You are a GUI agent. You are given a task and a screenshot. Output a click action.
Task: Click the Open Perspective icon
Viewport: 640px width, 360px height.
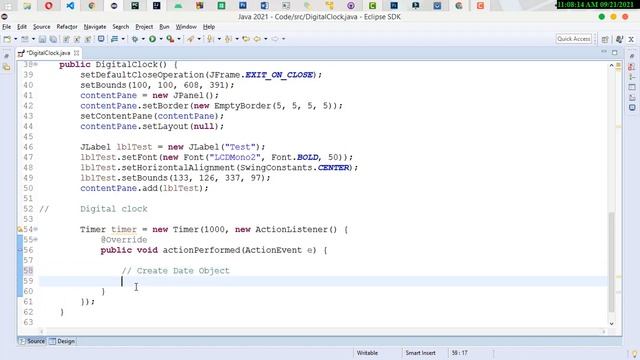[605, 39]
